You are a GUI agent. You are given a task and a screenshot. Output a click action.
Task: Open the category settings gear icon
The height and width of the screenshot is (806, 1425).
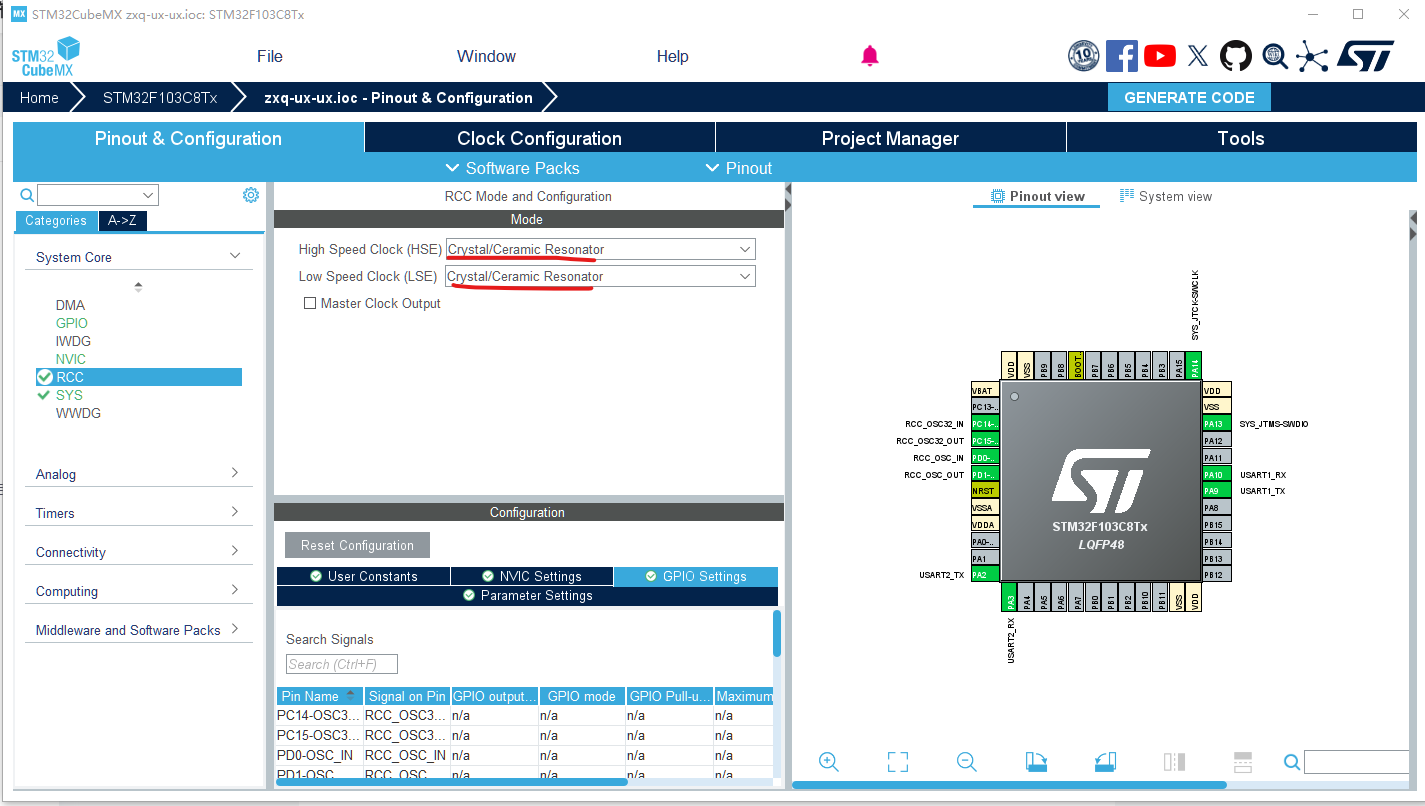pyautogui.click(x=251, y=195)
